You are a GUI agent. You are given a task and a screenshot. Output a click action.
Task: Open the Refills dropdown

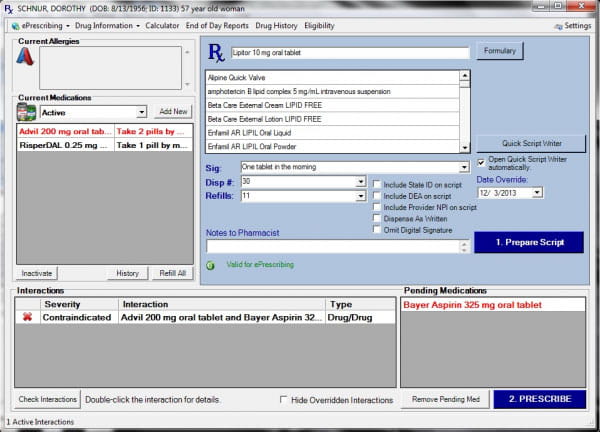point(360,197)
